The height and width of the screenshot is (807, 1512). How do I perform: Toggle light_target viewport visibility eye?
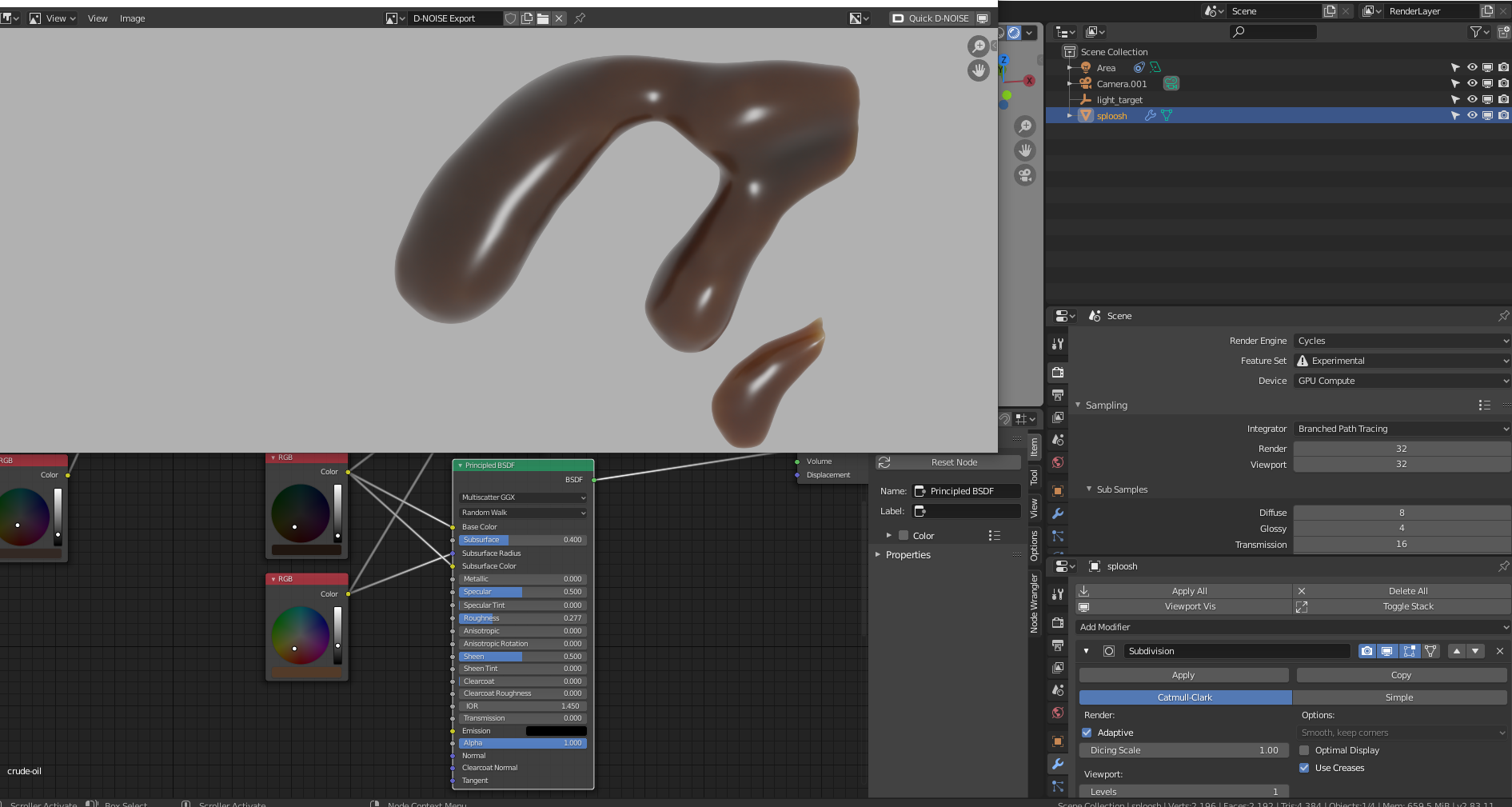tap(1472, 100)
